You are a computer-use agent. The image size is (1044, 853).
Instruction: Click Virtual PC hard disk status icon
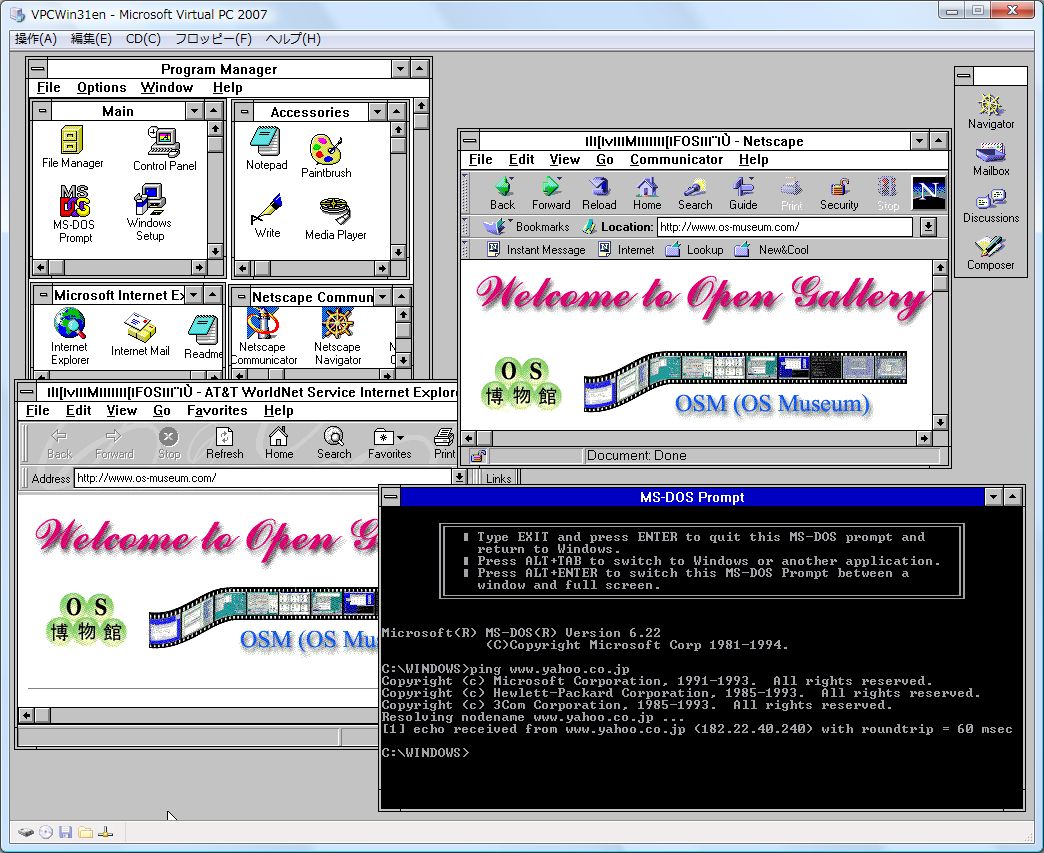tap(25, 832)
